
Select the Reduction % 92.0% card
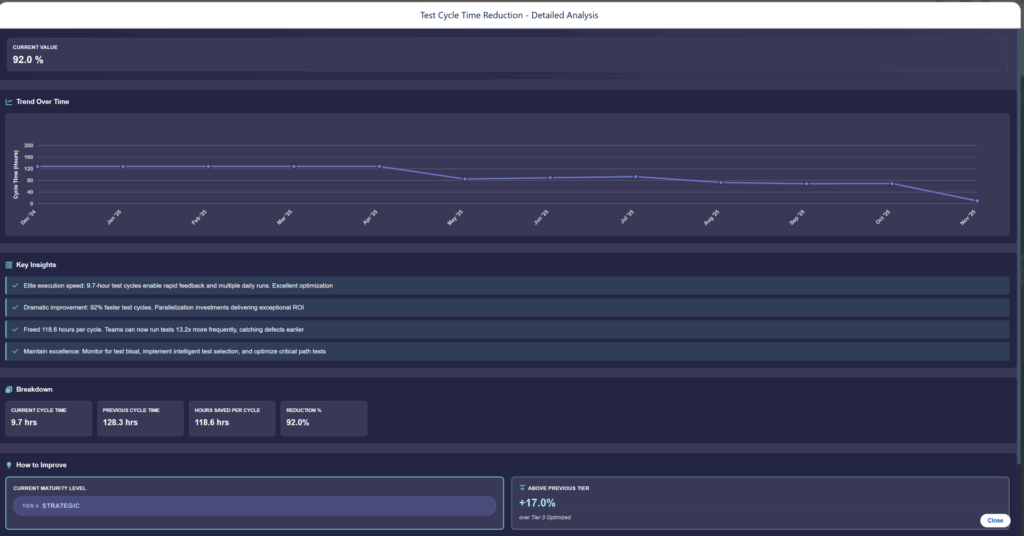323,418
